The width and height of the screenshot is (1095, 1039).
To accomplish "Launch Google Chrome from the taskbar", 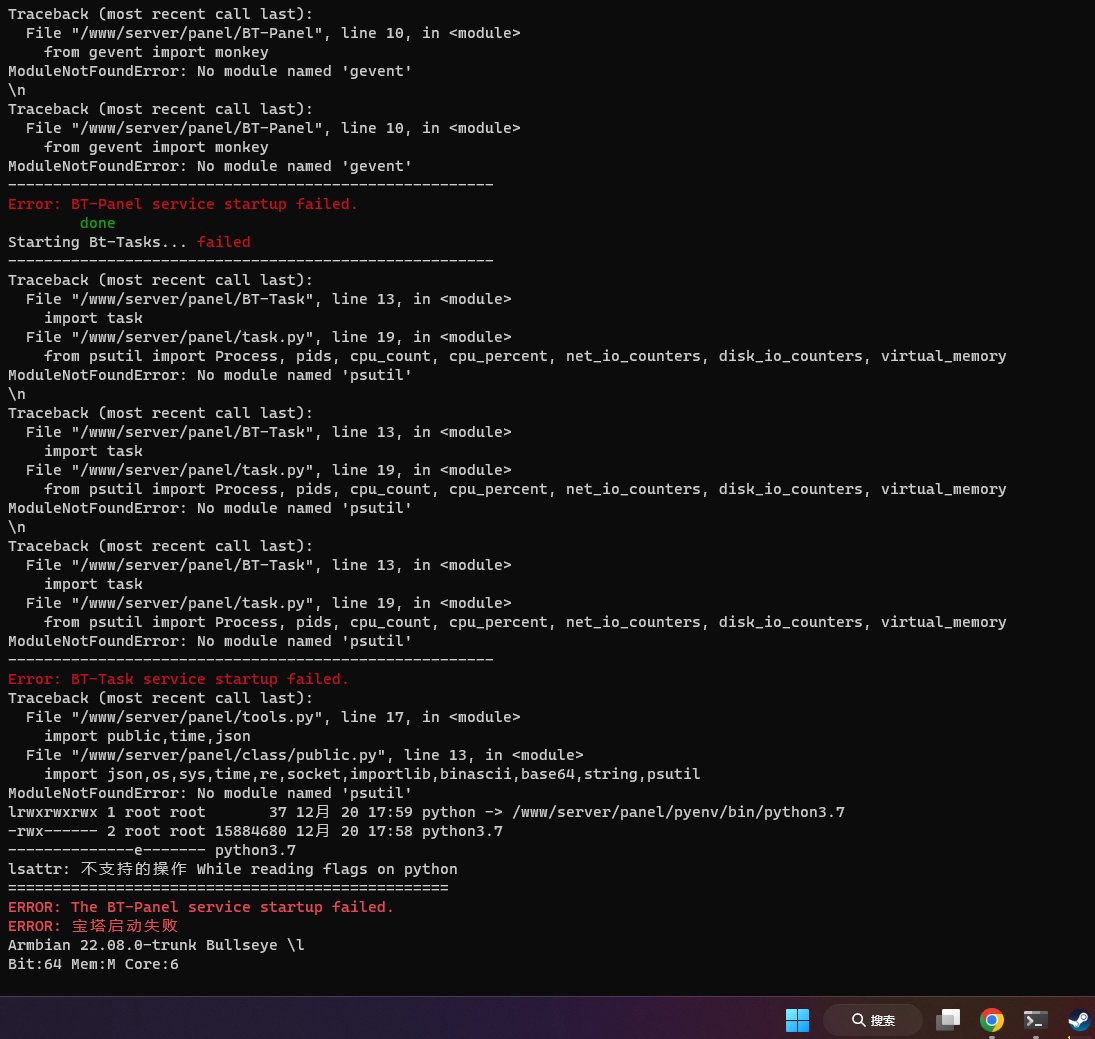I will tap(992, 1020).
